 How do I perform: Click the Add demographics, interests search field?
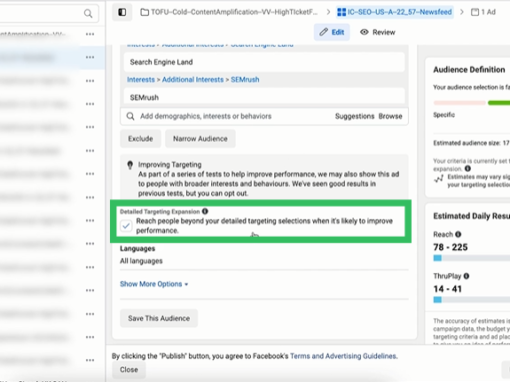233,116
